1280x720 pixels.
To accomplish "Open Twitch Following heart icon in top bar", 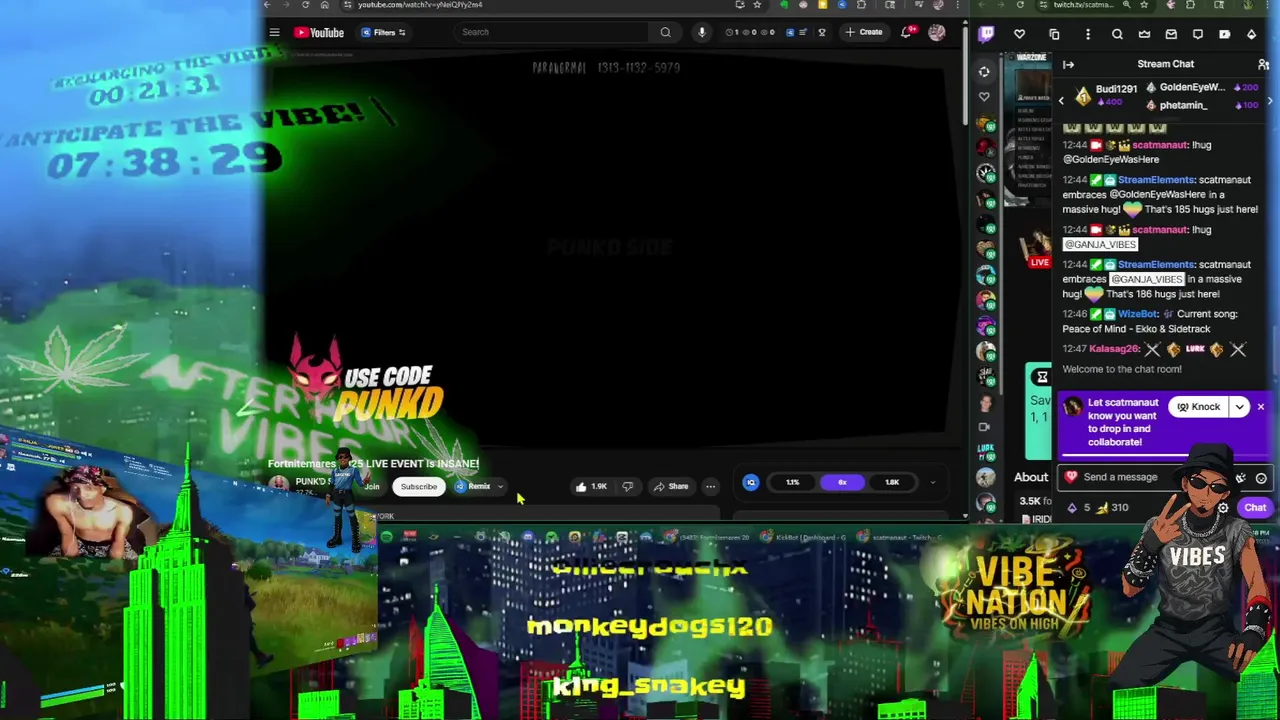I will click(1019, 34).
